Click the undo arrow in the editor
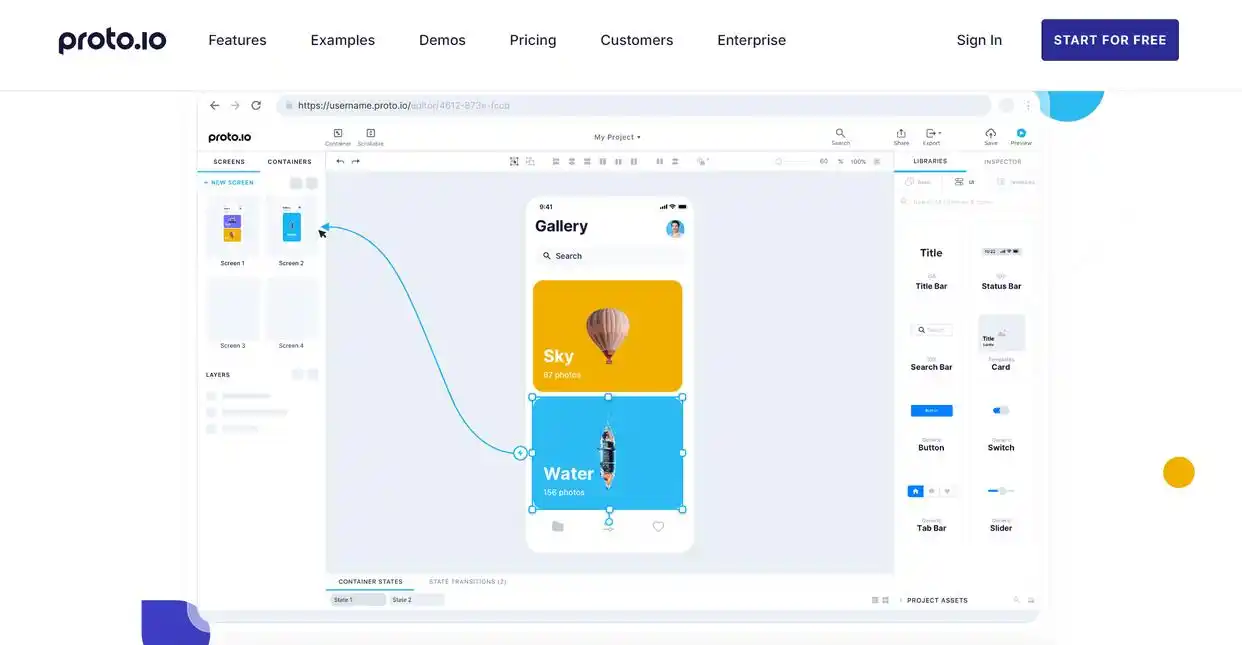The height and width of the screenshot is (645, 1242). pyautogui.click(x=340, y=161)
